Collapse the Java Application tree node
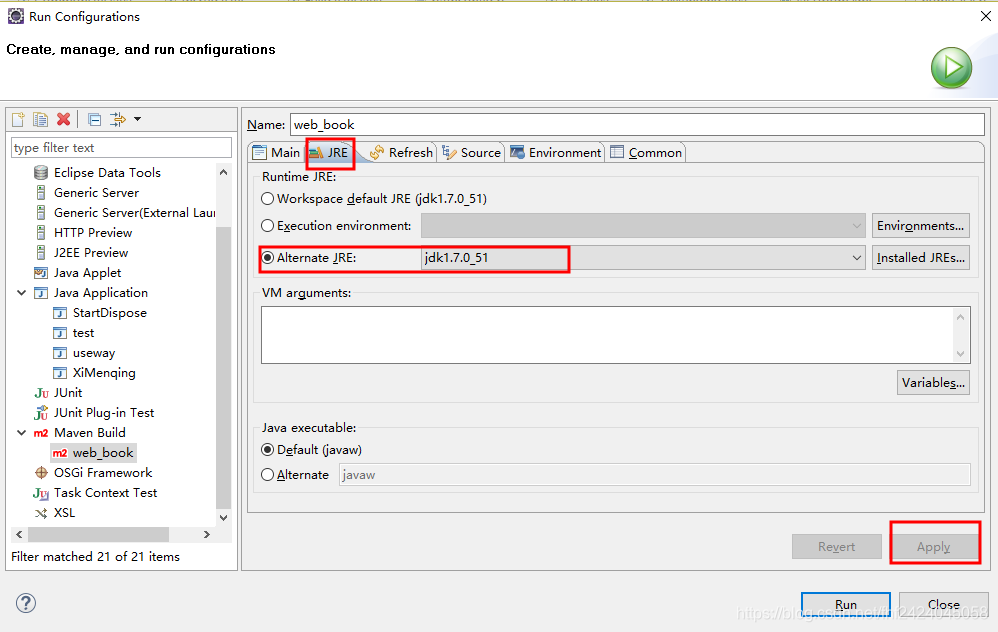The width and height of the screenshot is (998, 632). coord(22,293)
